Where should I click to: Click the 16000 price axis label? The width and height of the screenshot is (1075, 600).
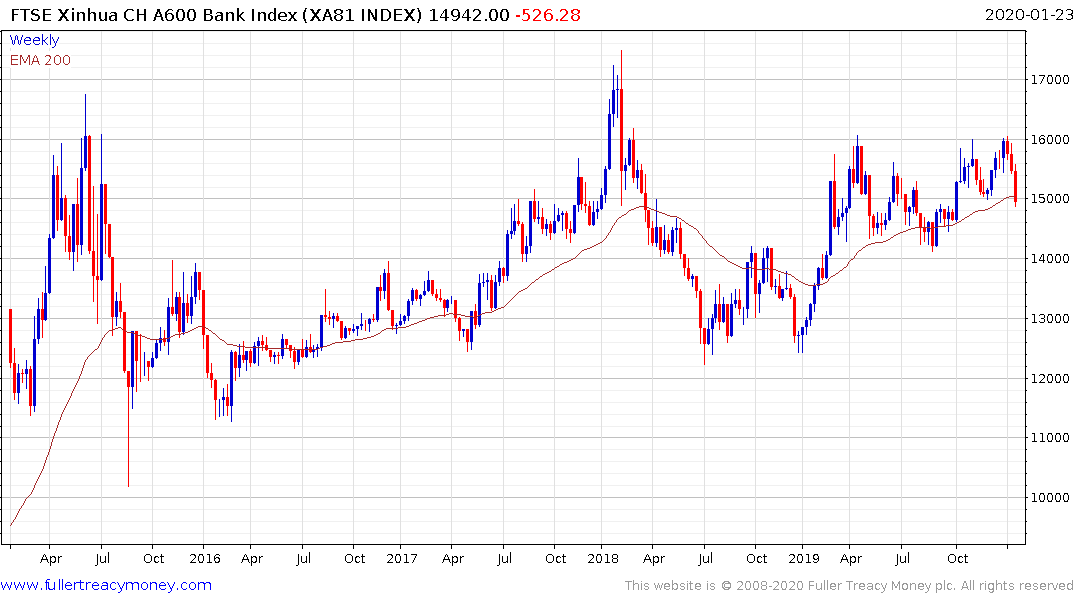[1050, 139]
